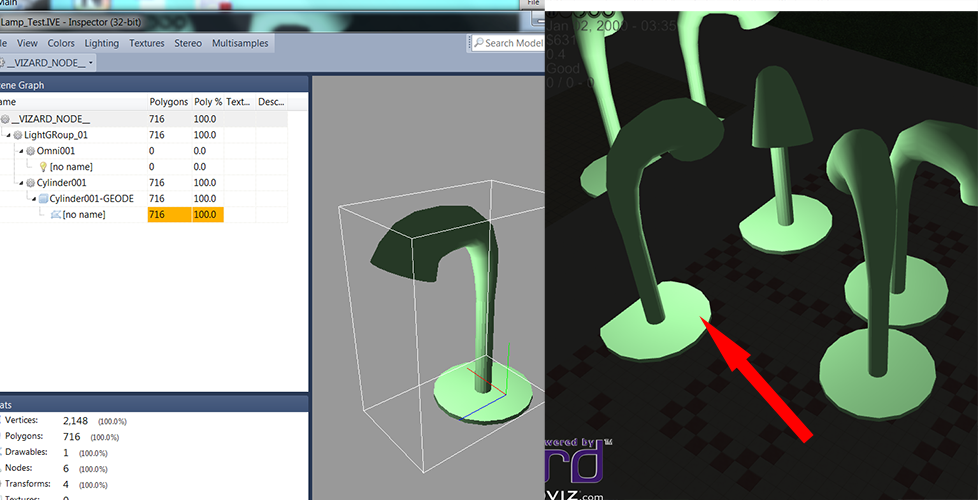This screenshot has width=978, height=500.
Task: Open the Lighting menu
Action: pos(102,43)
